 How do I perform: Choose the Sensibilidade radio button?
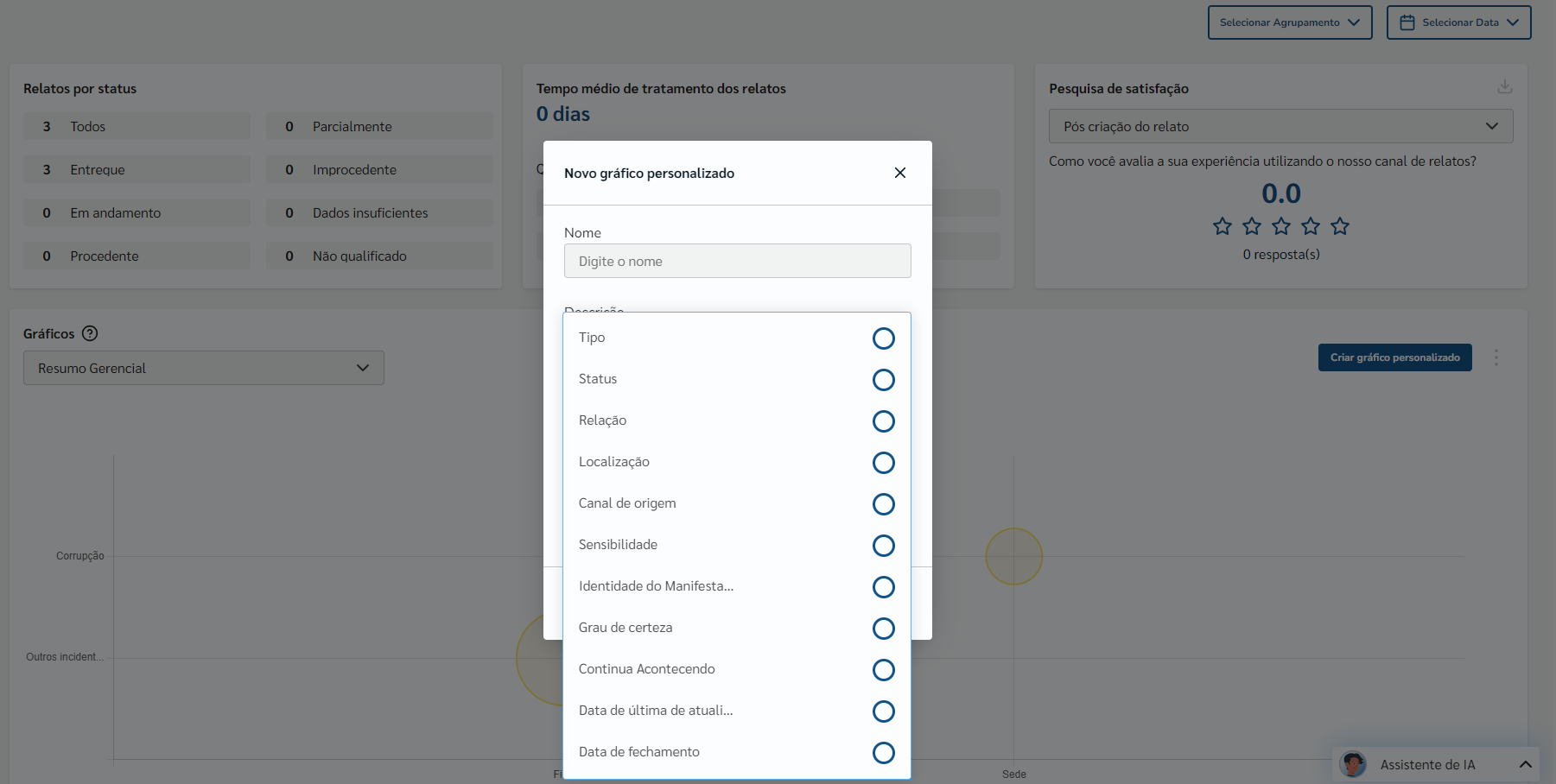883,546
